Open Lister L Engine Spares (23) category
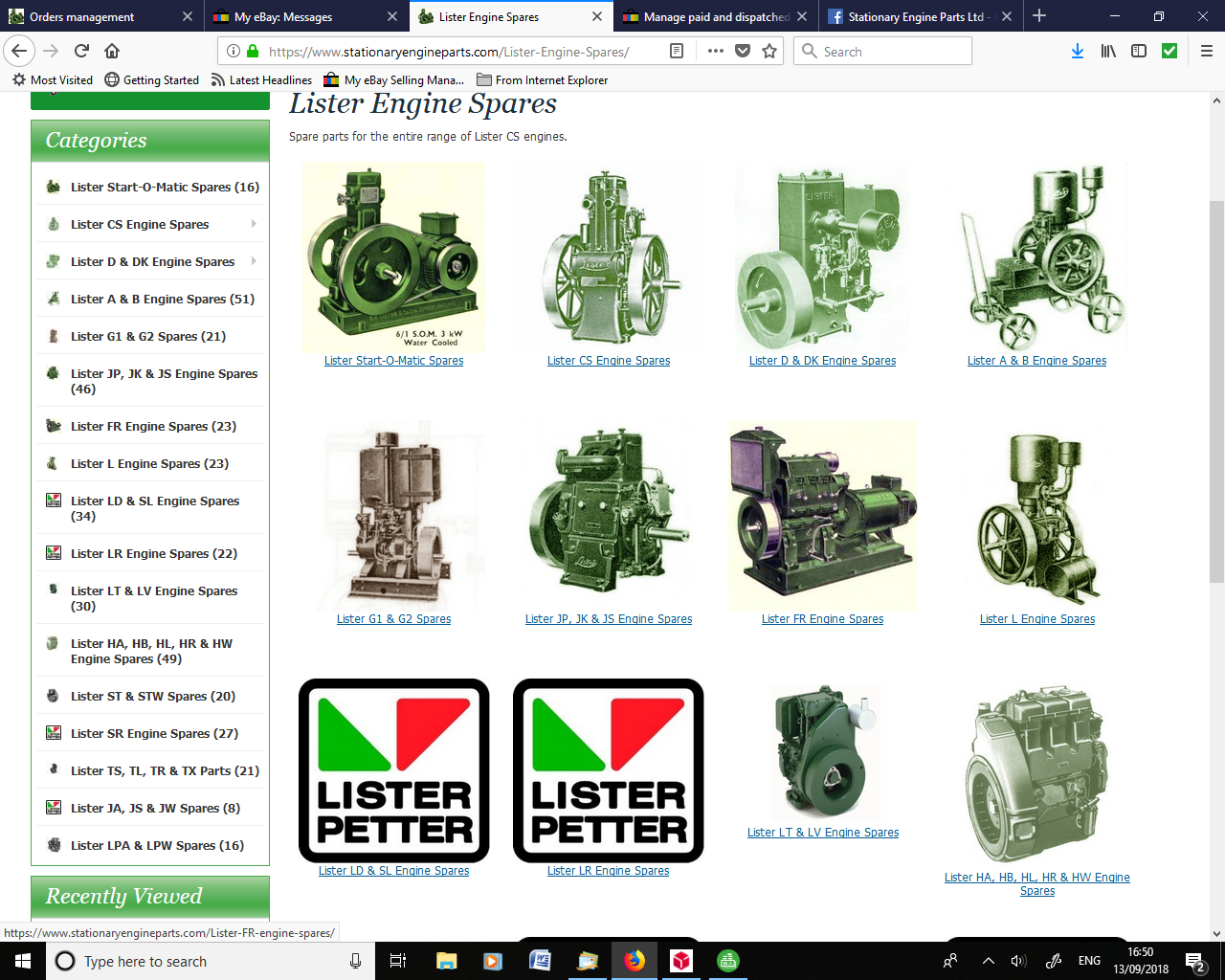 149,463
